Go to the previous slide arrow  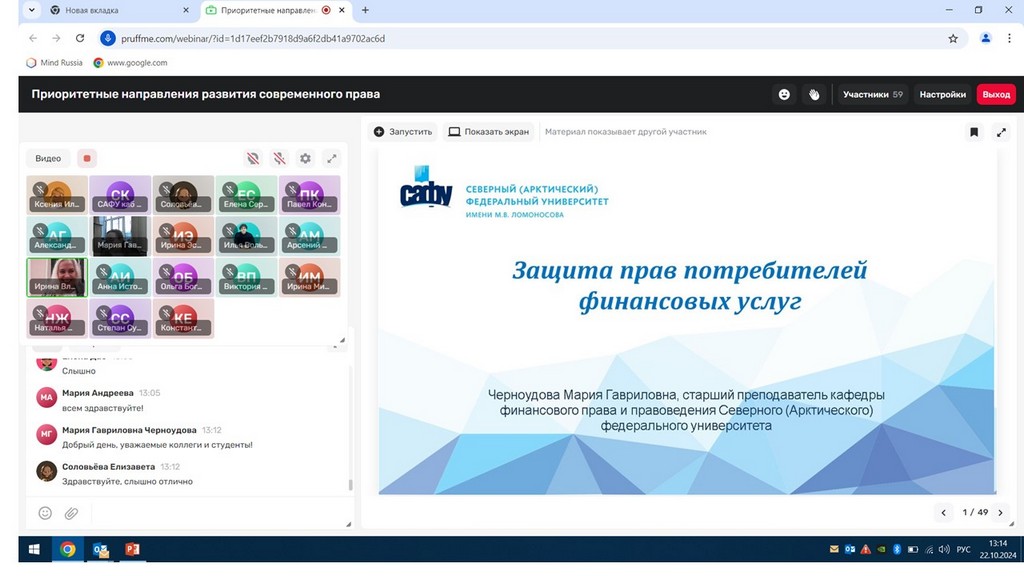(x=943, y=512)
